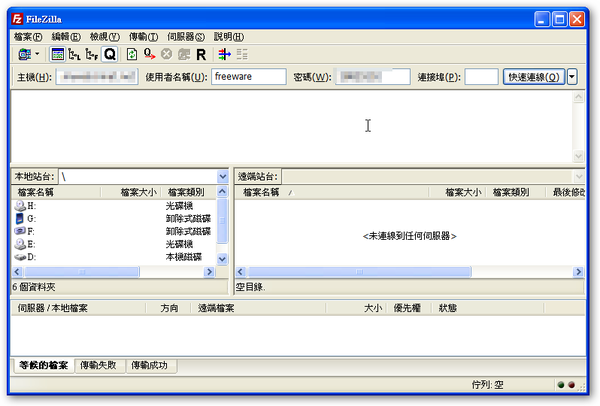Click the filename filters toolbar icon
The width and height of the screenshot is (600, 406).
click(x=225, y=54)
